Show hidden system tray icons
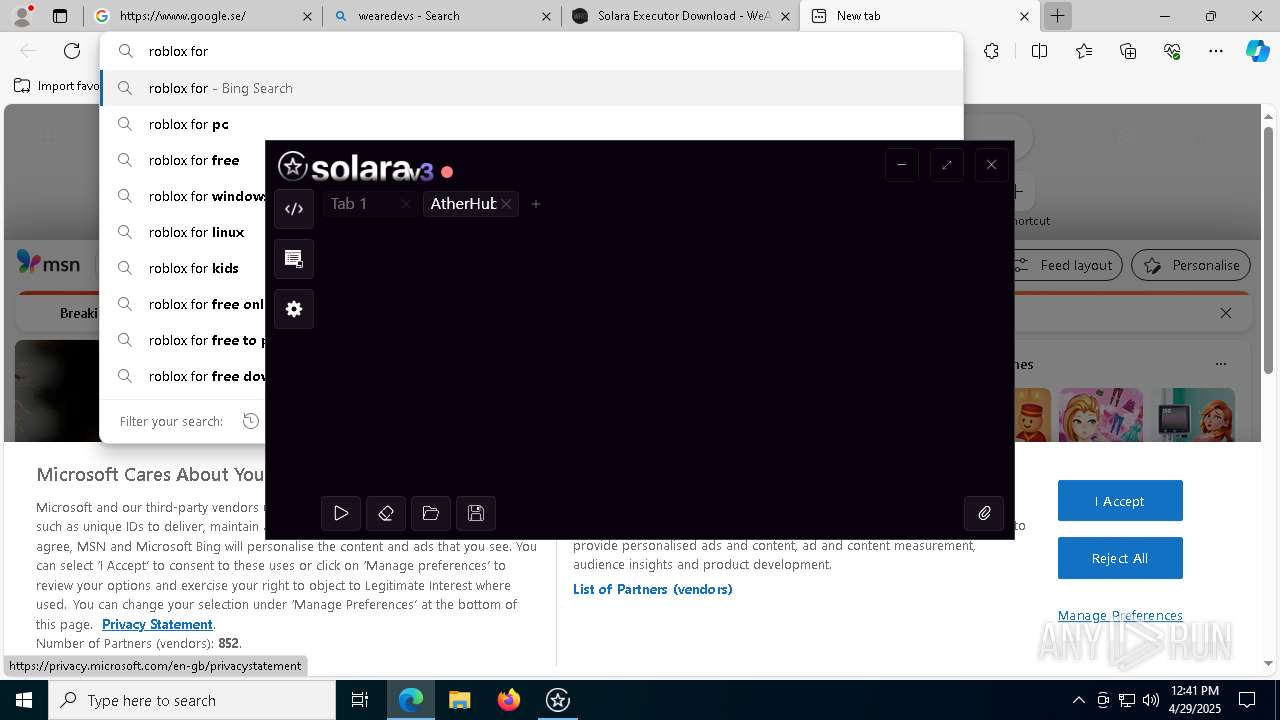Screen dimensions: 1280x720 click(x=1078, y=700)
